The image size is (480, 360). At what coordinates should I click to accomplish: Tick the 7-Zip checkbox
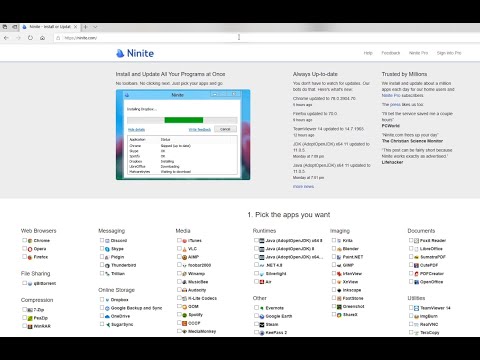click(x=24, y=309)
